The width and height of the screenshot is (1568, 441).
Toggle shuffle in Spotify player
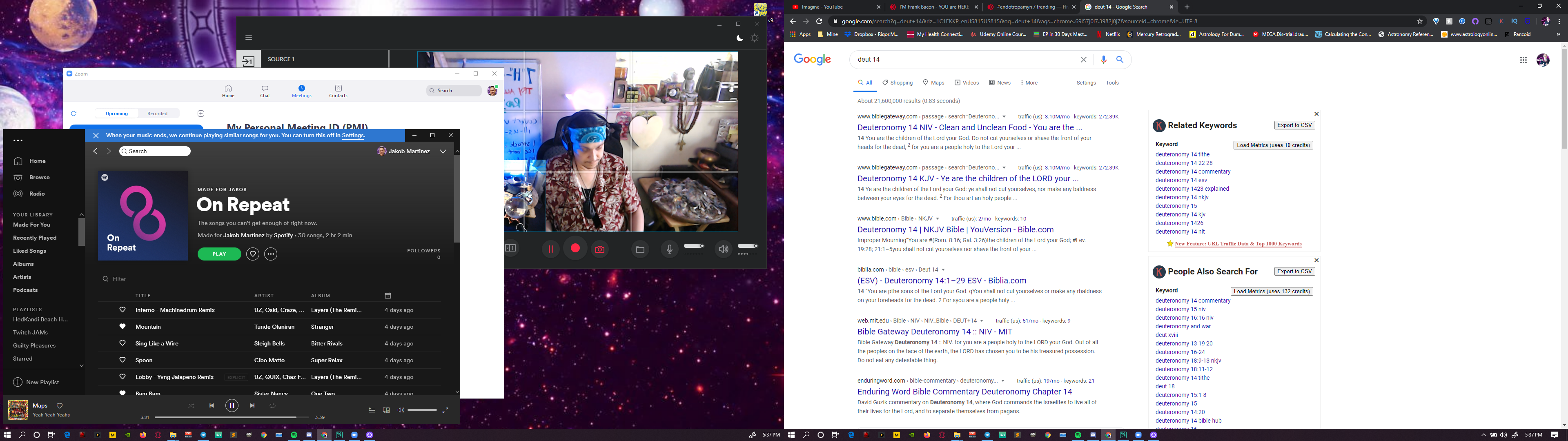coord(191,405)
